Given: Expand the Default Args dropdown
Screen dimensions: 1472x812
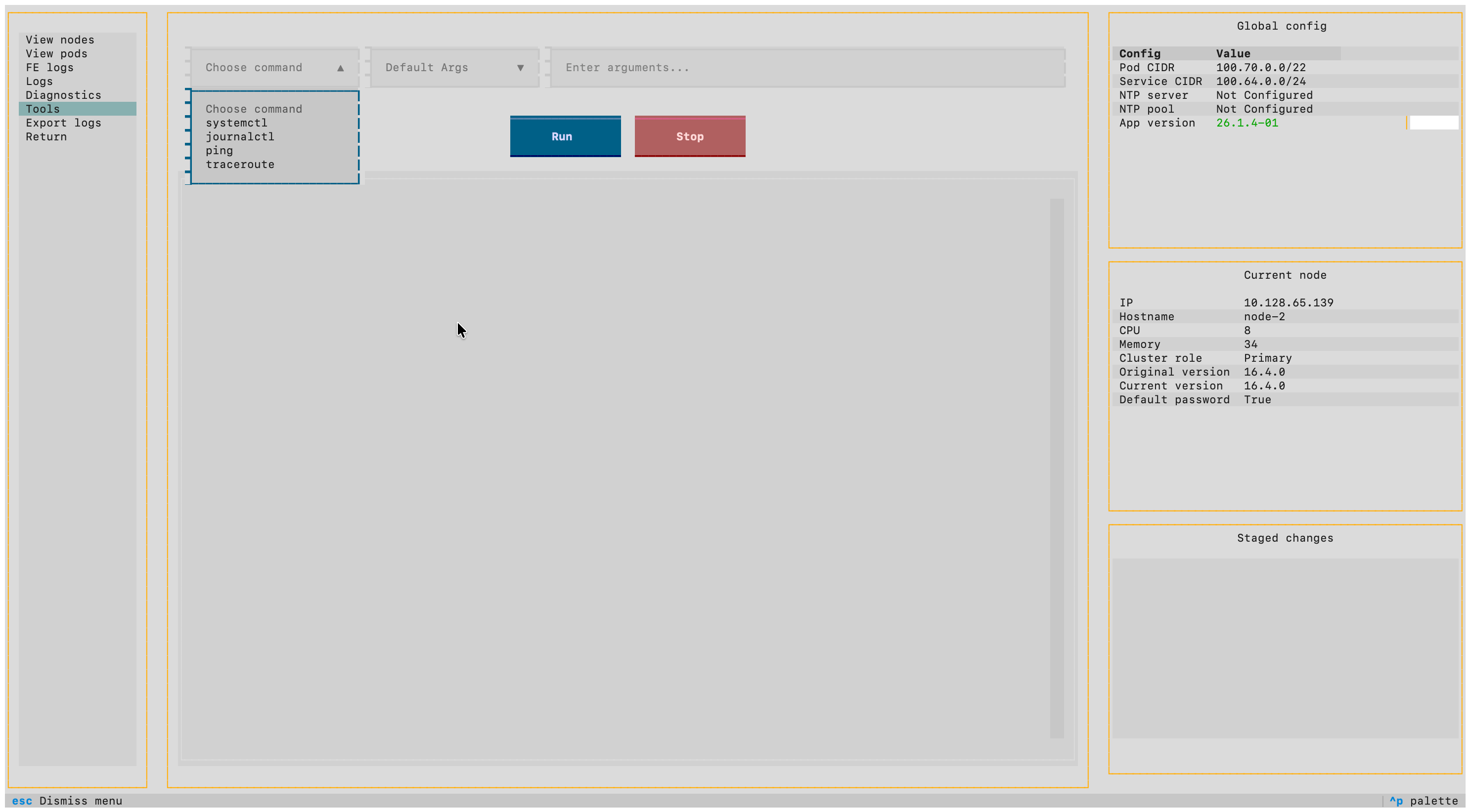Looking at the screenshot, I should pyautogui.click(x=454, y=67).
